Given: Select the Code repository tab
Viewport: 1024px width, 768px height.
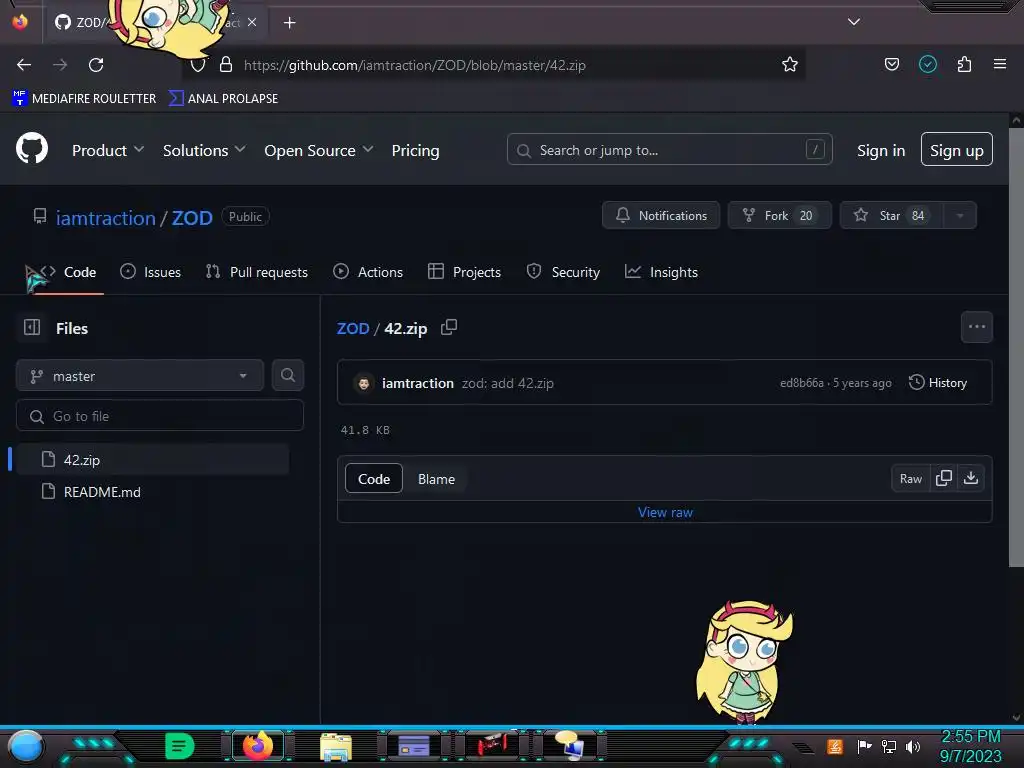Looking at the screenshot, I should pyautogui.click(x=68, y=272).
